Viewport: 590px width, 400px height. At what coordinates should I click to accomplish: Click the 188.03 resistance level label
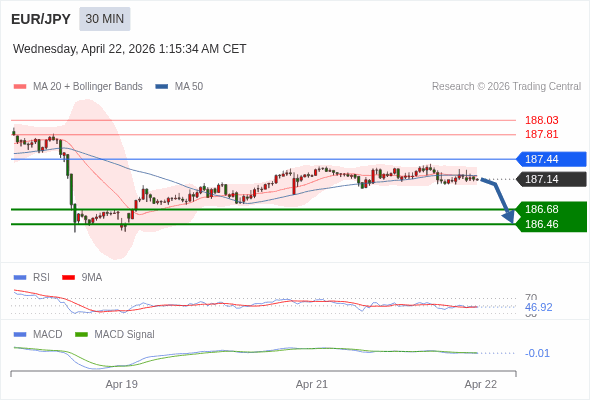(x=541, y=120)
